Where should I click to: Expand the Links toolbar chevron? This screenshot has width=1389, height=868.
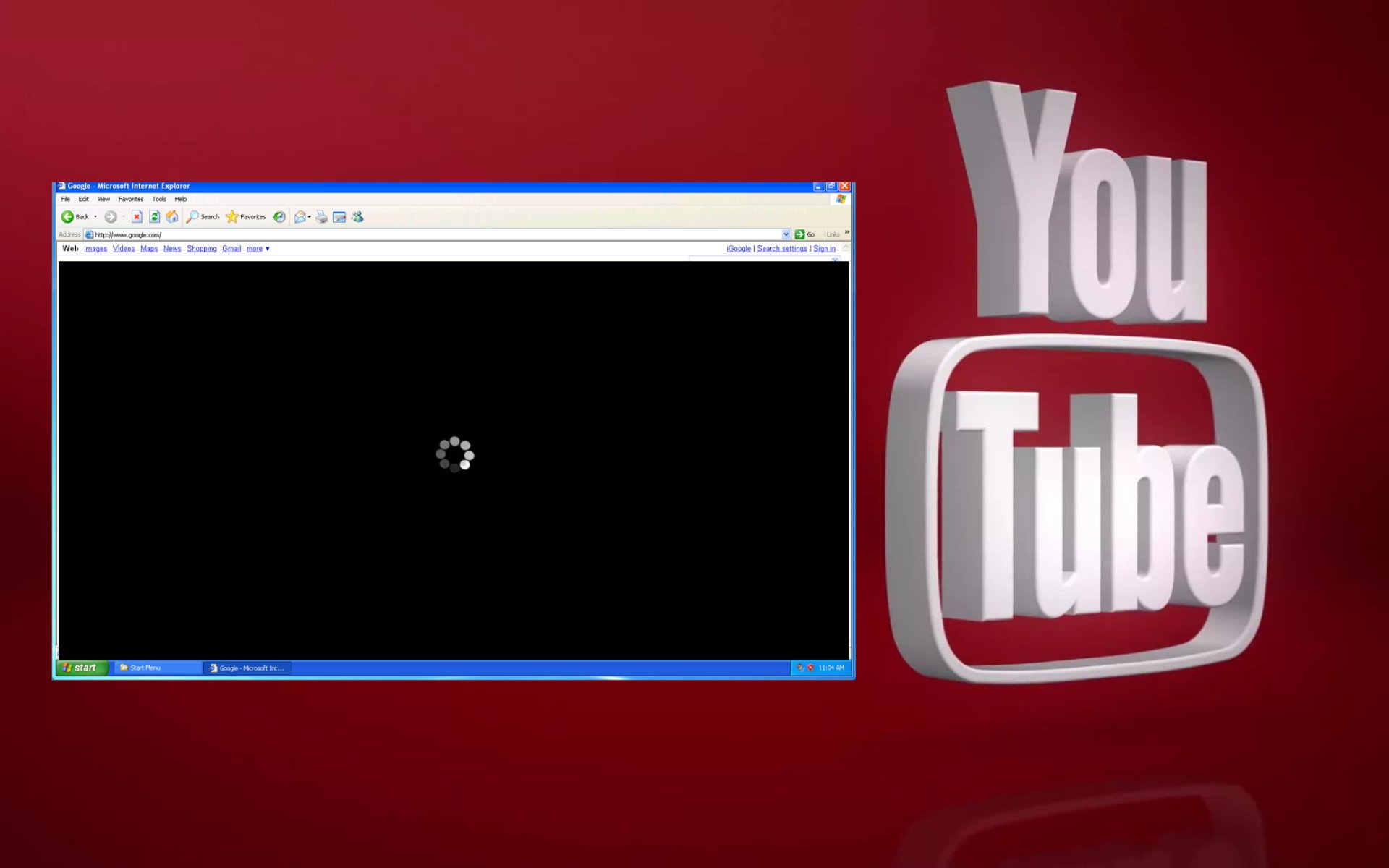pyautogui.click(x=846, y=232)
